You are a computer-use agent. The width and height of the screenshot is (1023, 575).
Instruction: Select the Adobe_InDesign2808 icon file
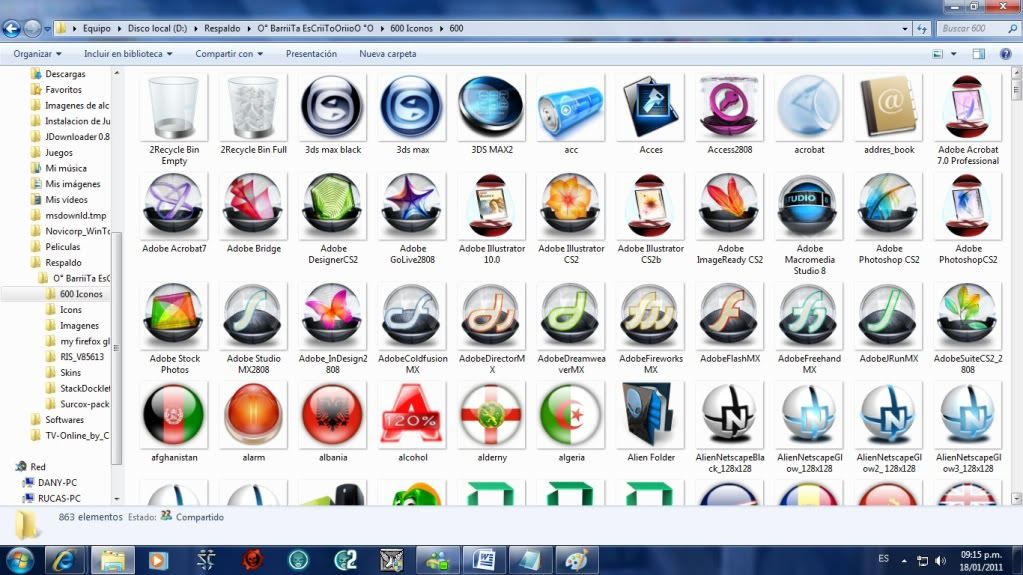point(333,329)
